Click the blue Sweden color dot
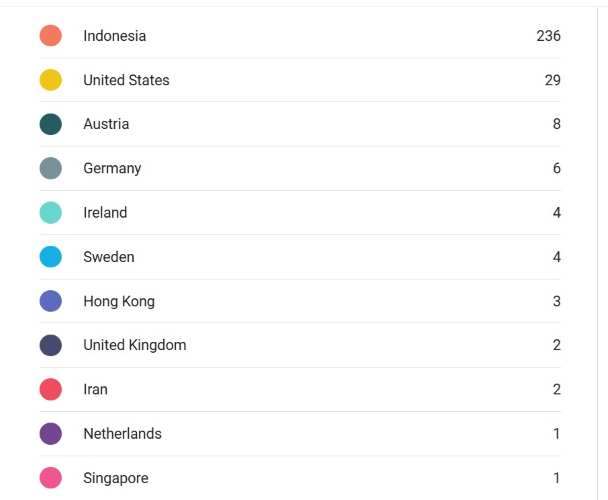The height and width of the screenshot is (500, 608). [50, 257]
